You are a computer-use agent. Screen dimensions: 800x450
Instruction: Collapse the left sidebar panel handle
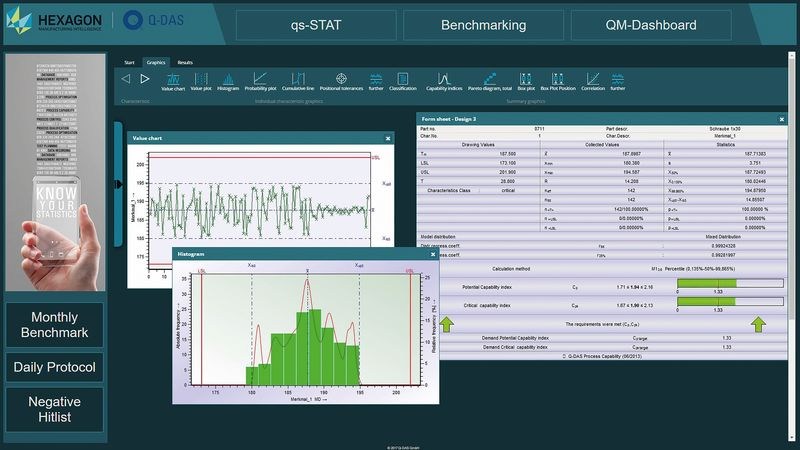pyautogui.click(x=118, y=184)
